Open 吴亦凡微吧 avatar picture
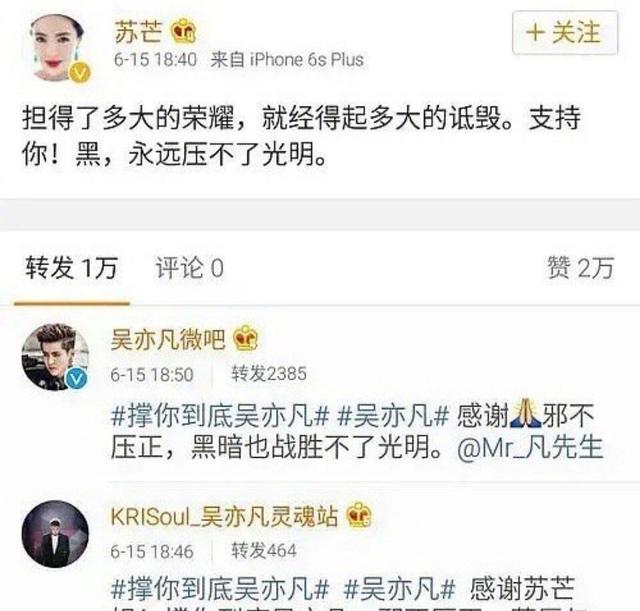 click(x=55, y=357)
